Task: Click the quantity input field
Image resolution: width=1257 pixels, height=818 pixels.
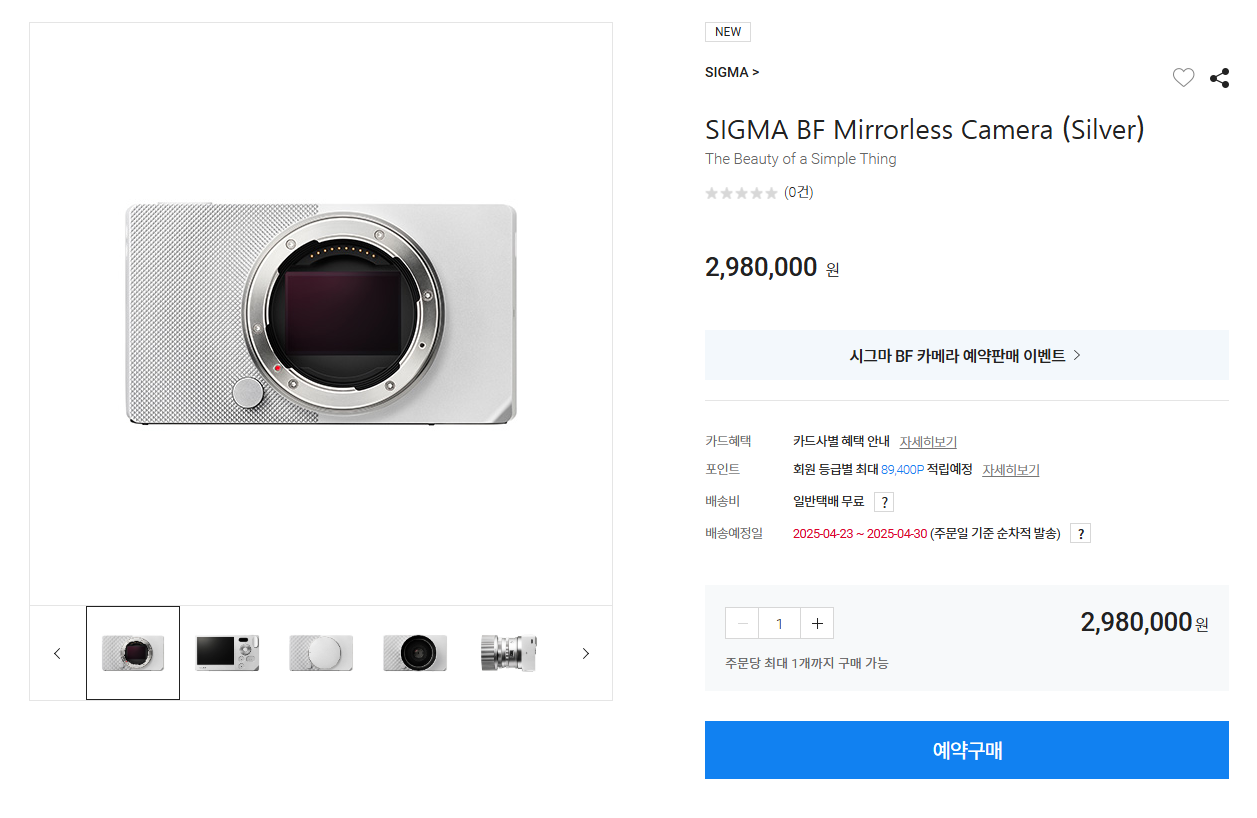Action: click(779, 623)
